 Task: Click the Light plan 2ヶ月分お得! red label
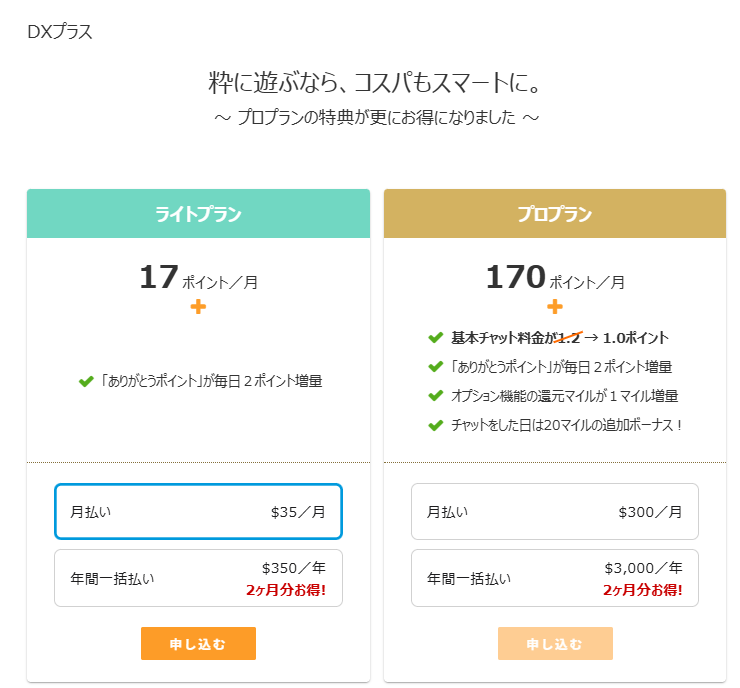coord(286,590)
